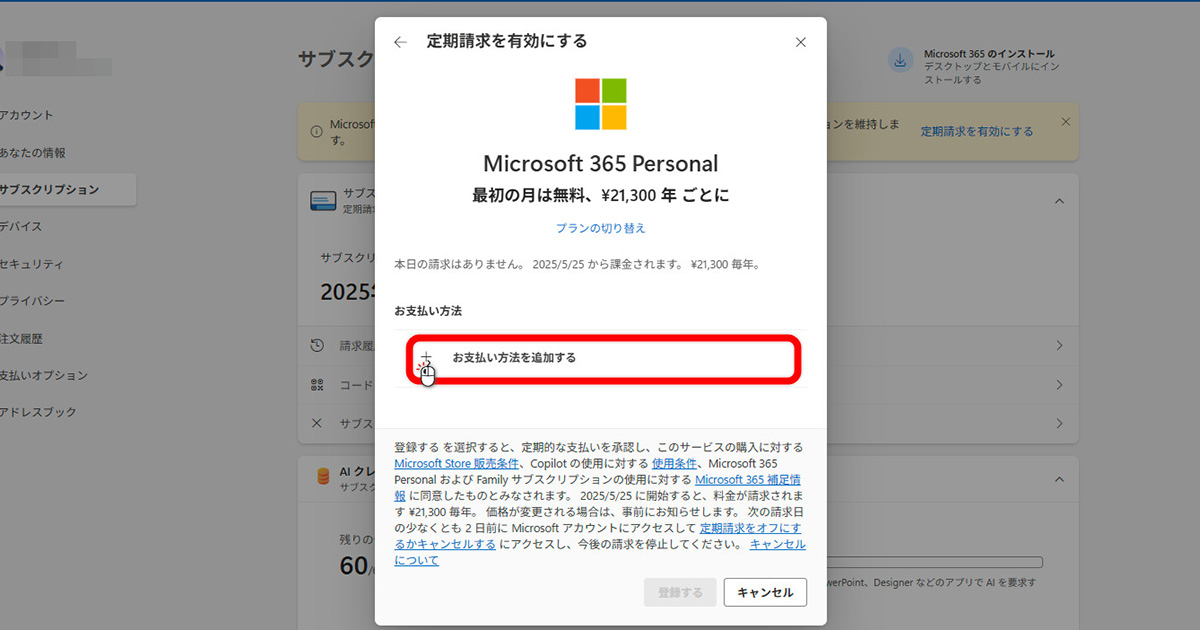This screenshot has width=1200, height=630.
Task: Go back using the dialog's left arrow
Action: coord(400,42)
